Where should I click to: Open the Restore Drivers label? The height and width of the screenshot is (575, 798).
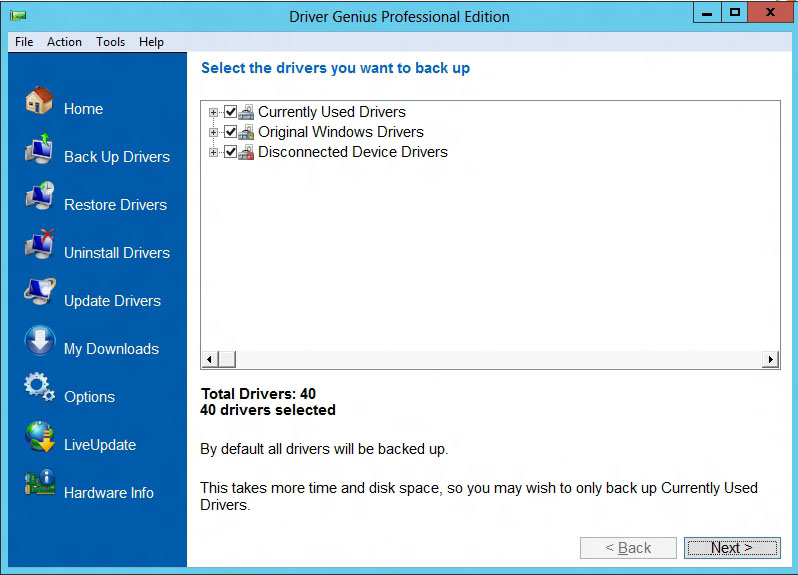click(116, 205)
